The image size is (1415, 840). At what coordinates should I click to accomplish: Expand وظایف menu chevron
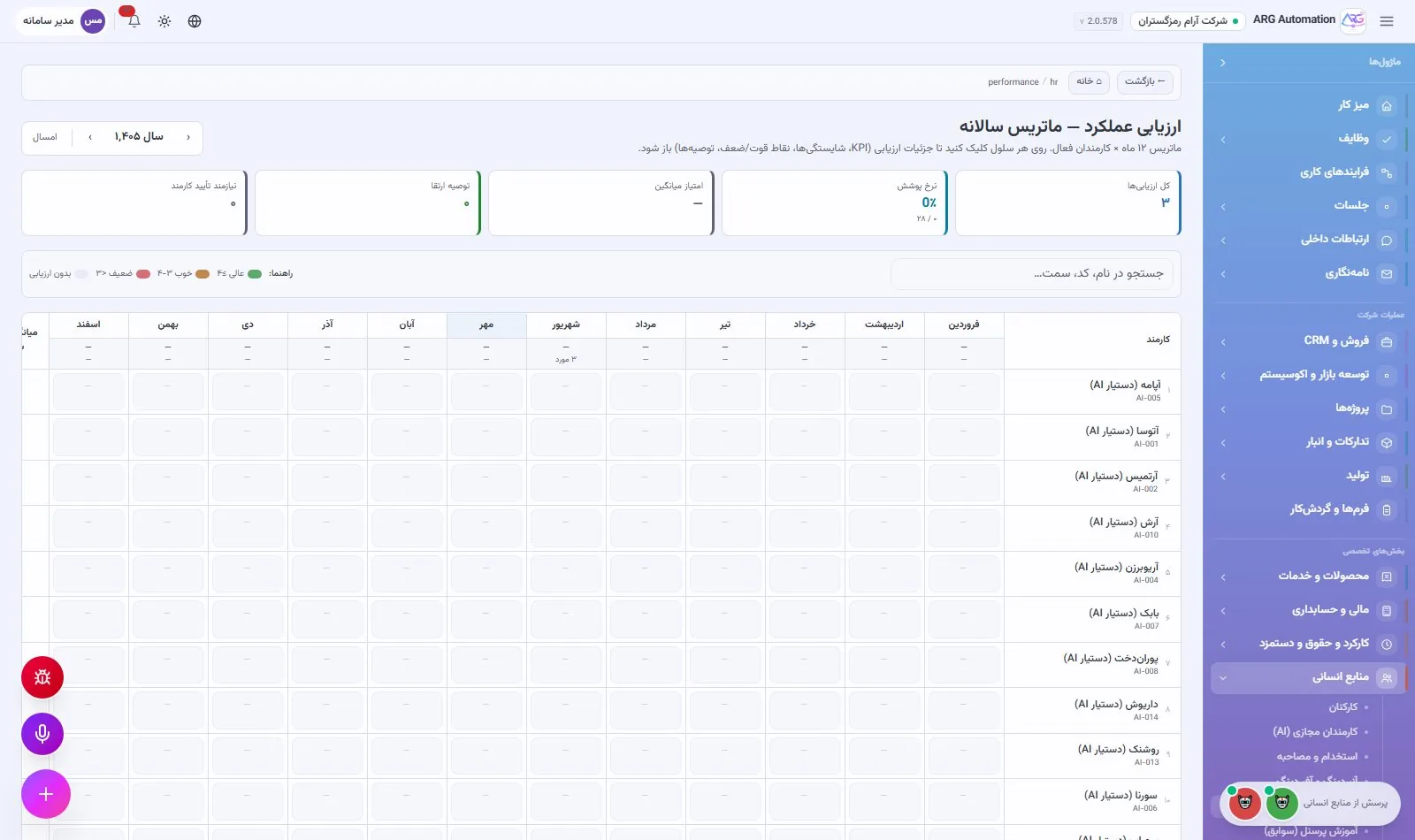click(1223, 139)
